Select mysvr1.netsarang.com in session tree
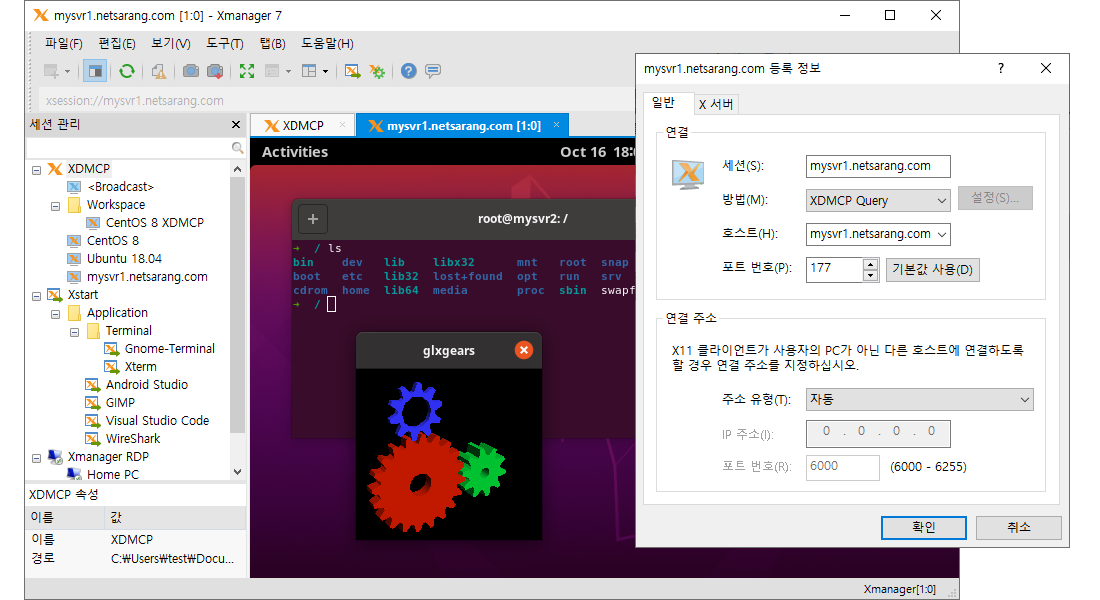The height and width of the screenshot is (600, 1100). (x=147, y=276)
